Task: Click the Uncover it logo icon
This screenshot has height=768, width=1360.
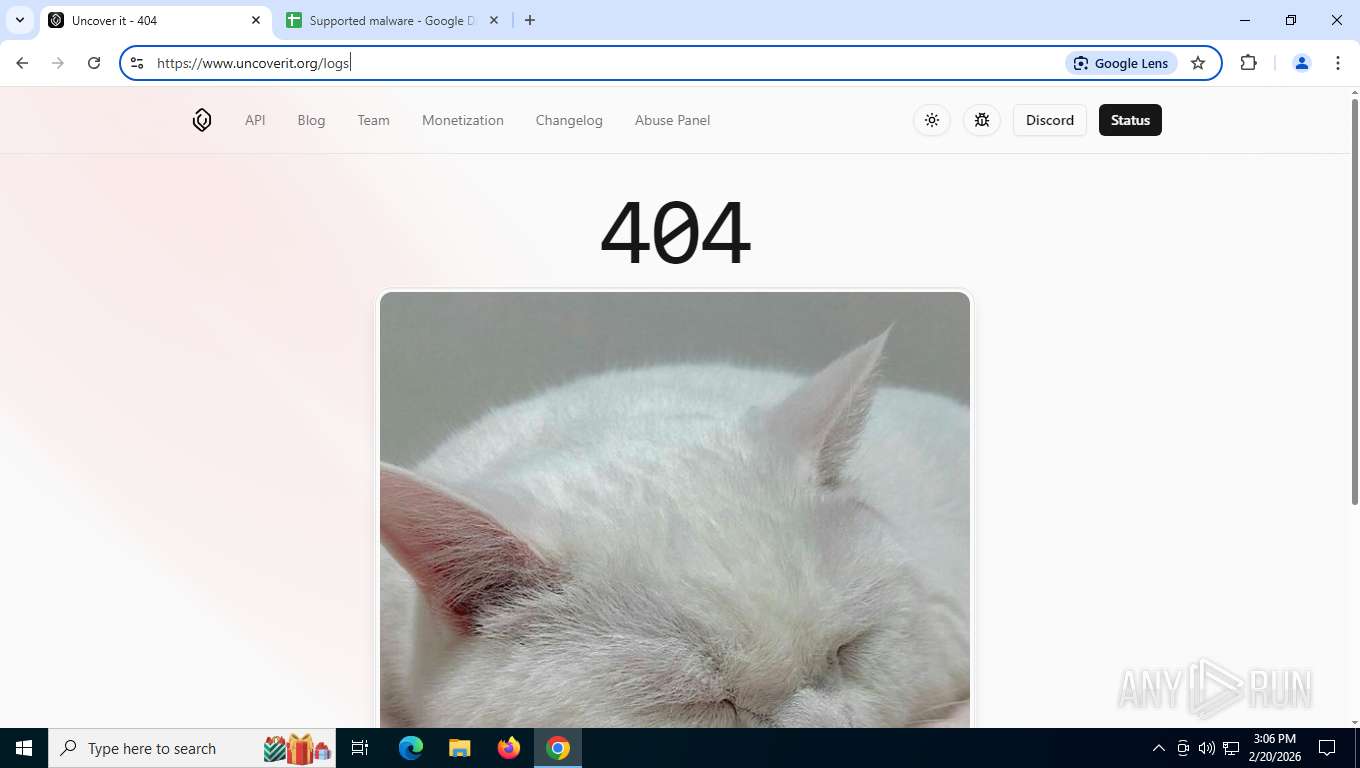Action: (202, 120)
